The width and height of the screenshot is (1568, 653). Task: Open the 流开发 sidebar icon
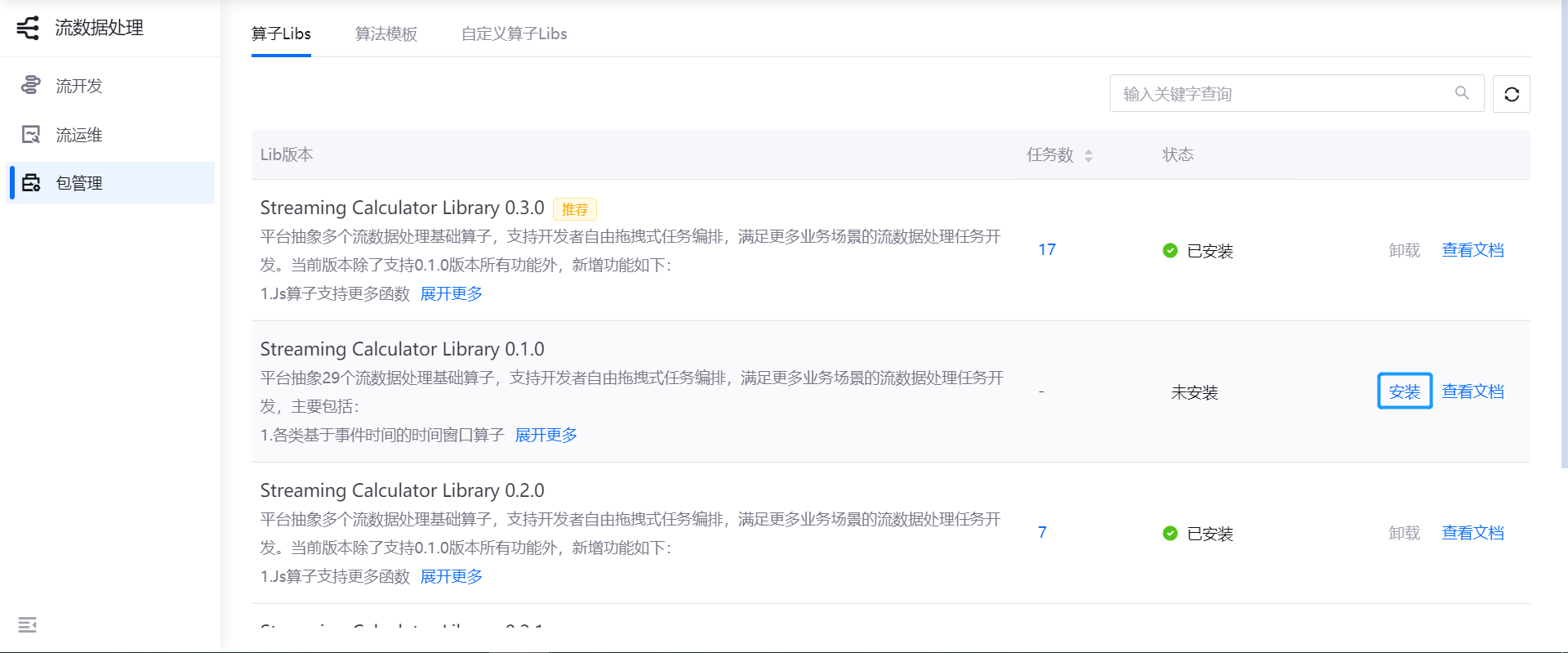pos(31,85)
